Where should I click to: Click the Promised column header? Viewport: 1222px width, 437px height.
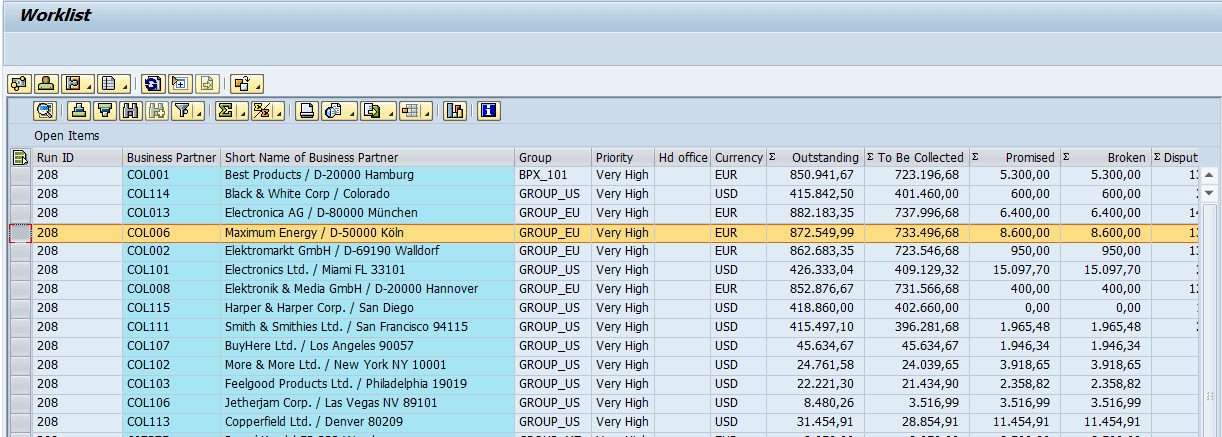click(1013, 157)
